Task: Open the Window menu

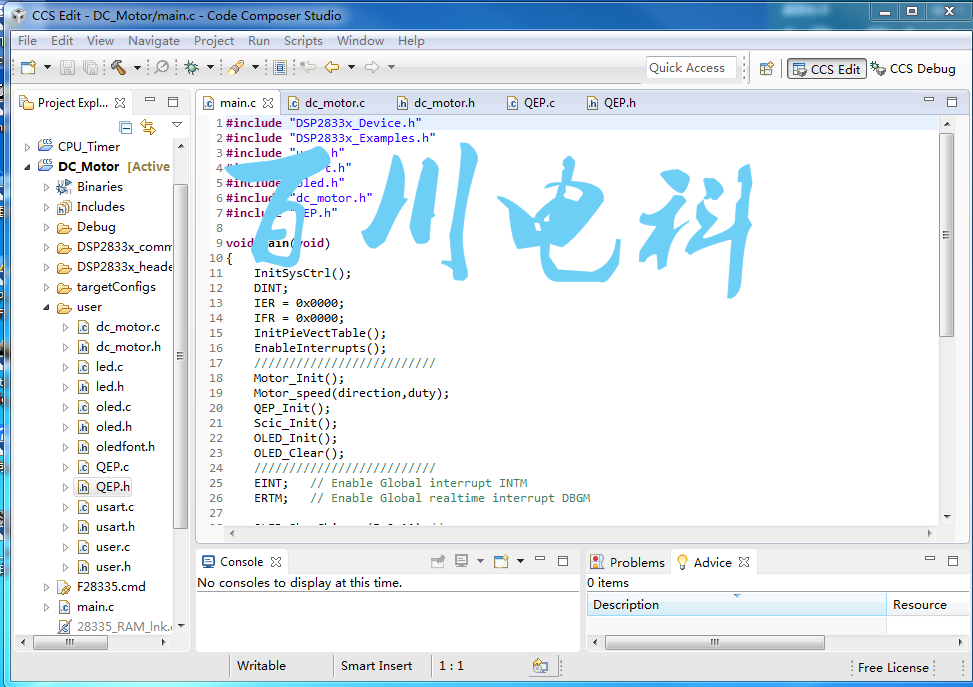Action: pyautogui.click(x=360, y=40)
